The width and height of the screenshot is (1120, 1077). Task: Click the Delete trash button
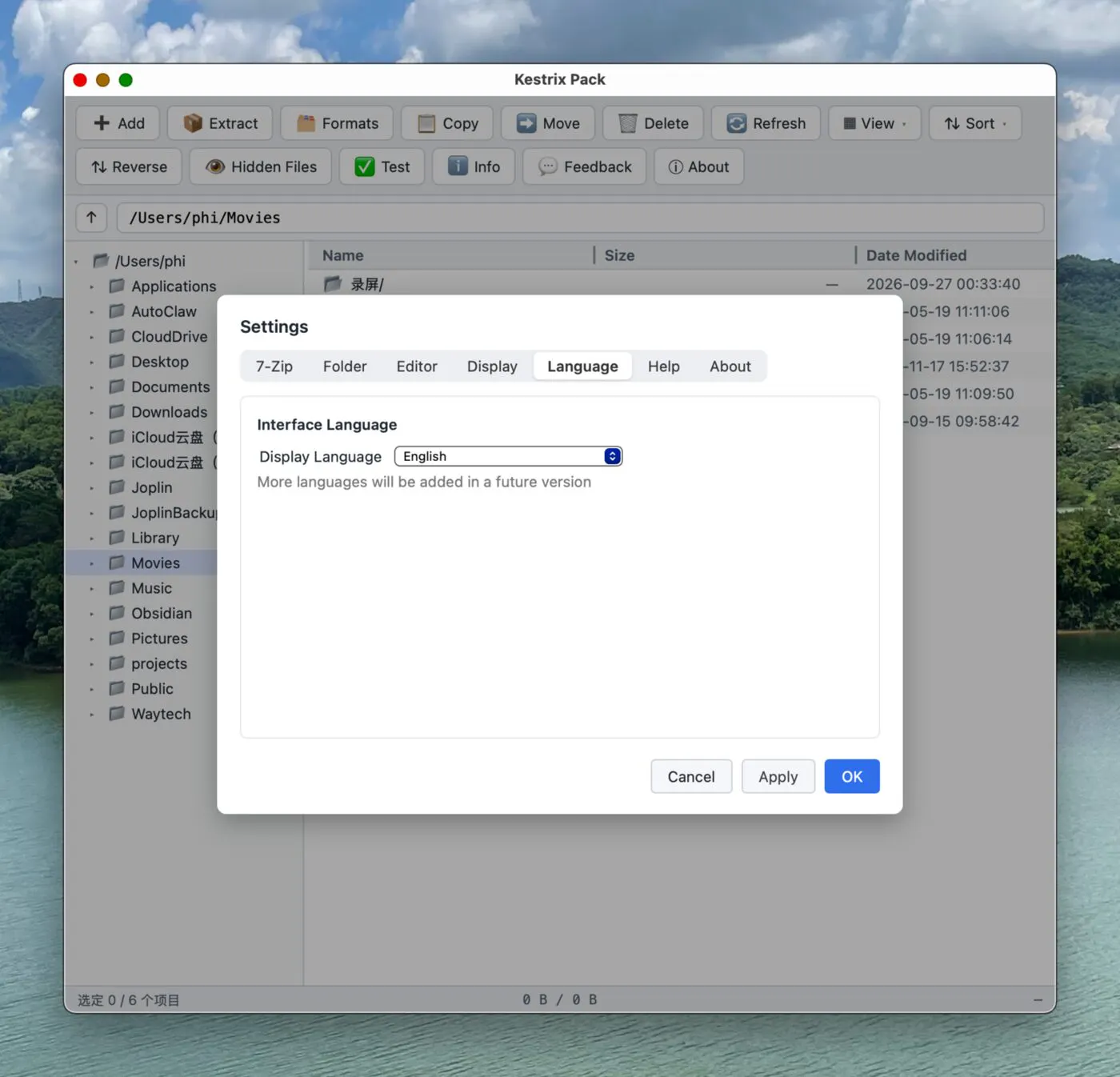(653, 123)
